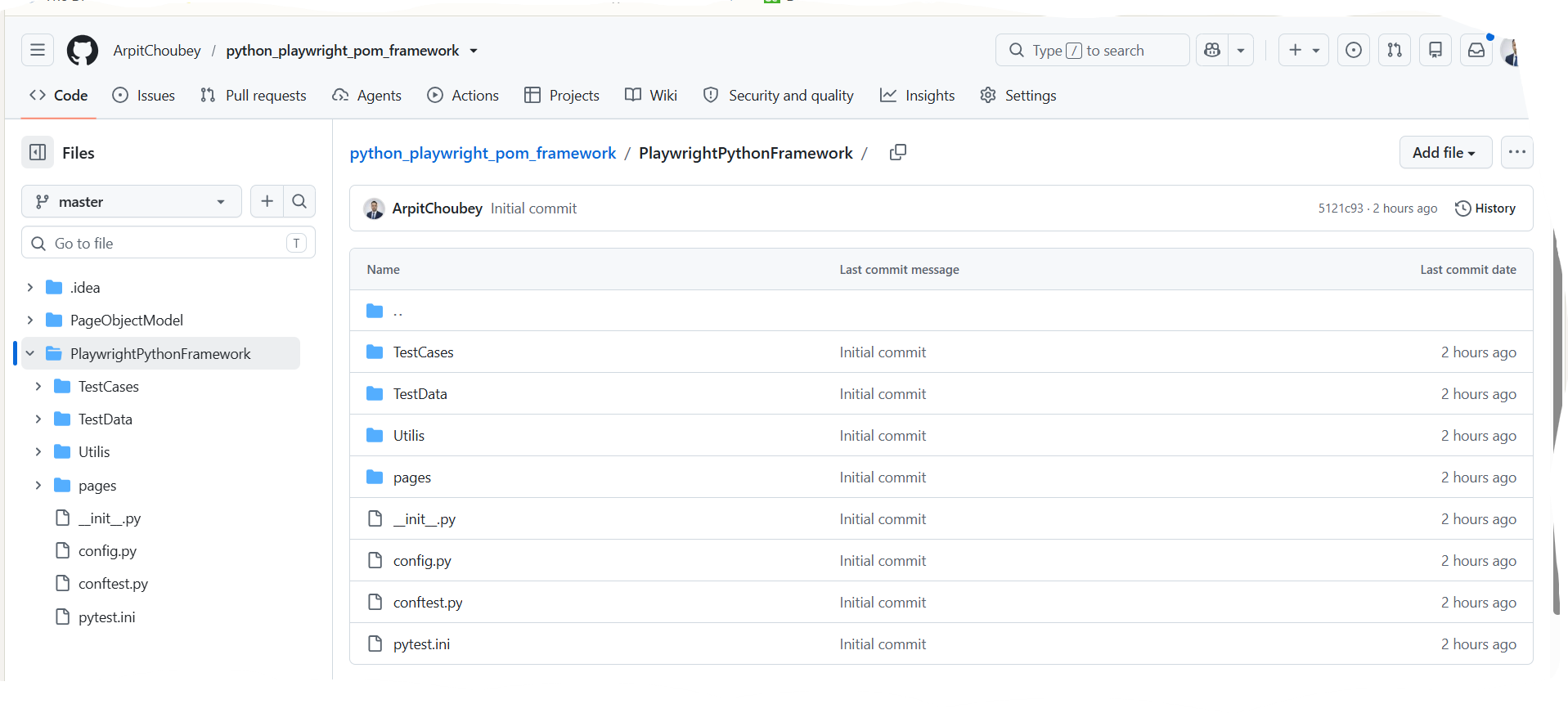Image resolution: width=1568 pixels, height=713 pixels.
Task: Open the Create new plus menu
Action: 1304,50
